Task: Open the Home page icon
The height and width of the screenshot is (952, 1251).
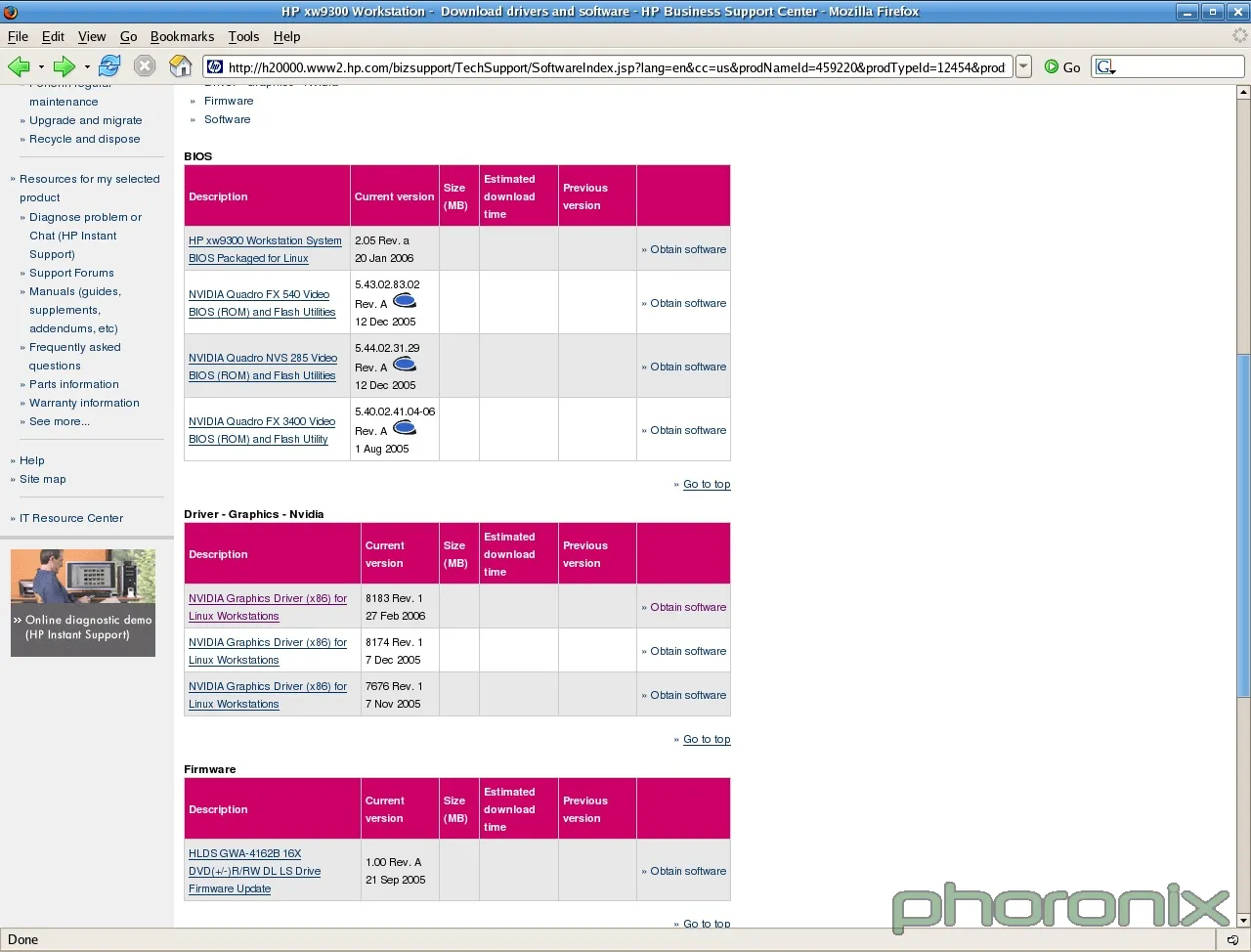Action: click(x=181, y=66)
